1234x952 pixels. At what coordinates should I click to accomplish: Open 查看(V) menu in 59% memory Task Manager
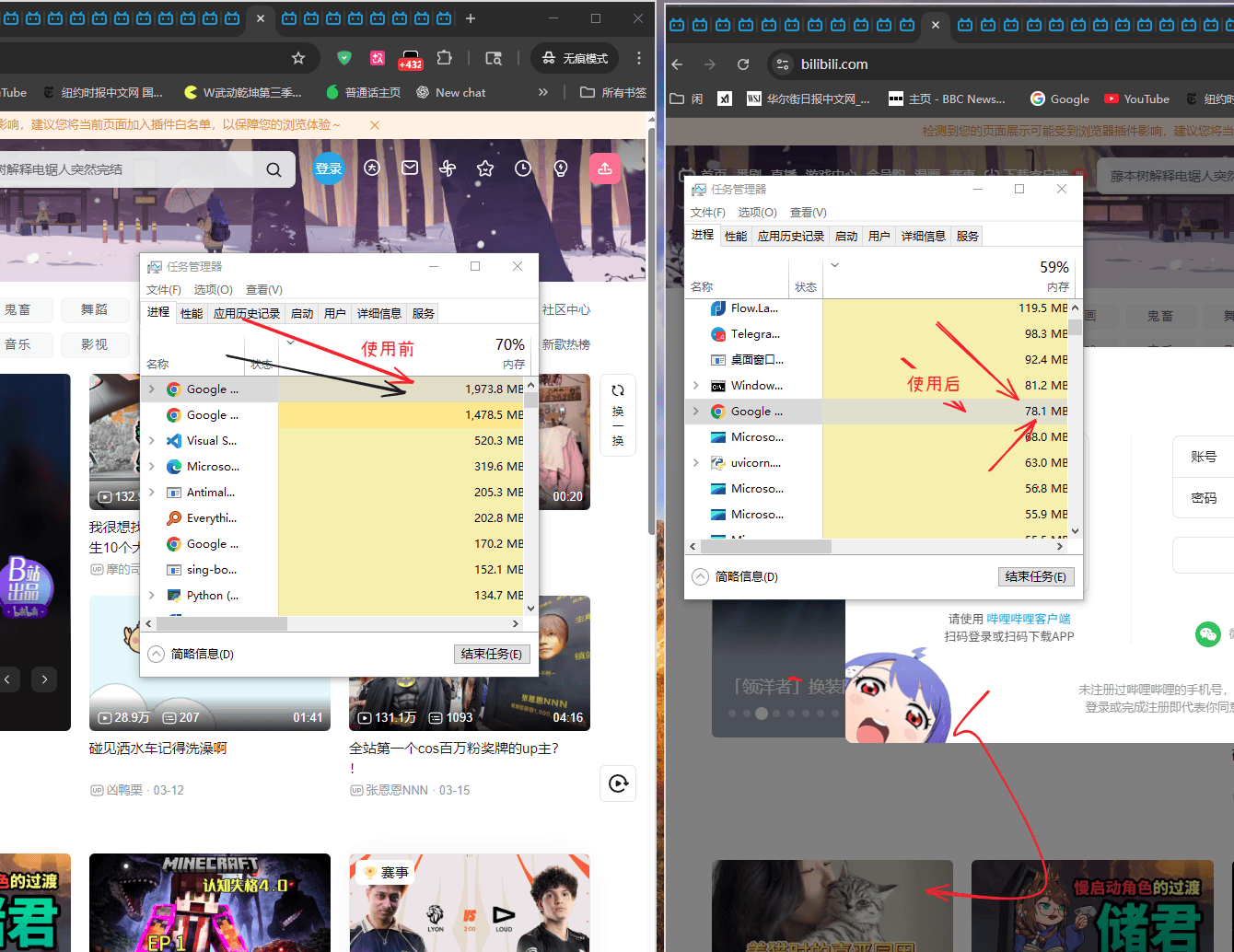tap(808, 212)
